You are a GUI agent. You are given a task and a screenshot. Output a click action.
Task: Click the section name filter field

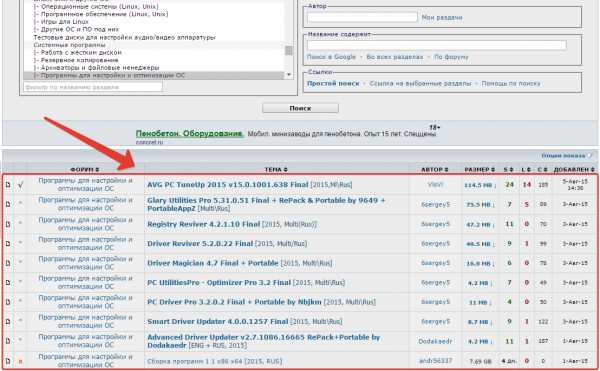coord(93,87)
